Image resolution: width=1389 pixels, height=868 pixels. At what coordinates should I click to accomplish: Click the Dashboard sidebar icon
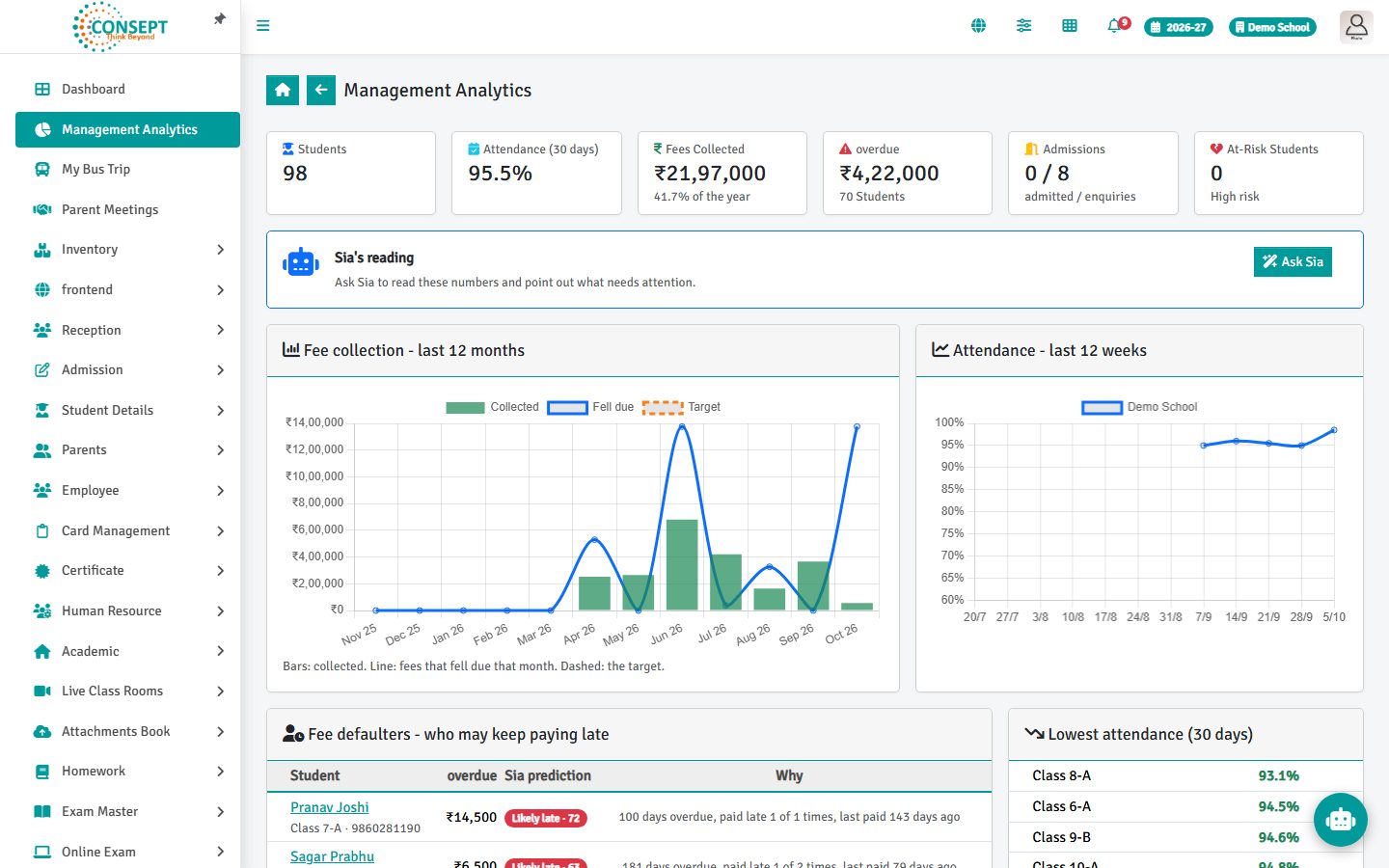42,89
